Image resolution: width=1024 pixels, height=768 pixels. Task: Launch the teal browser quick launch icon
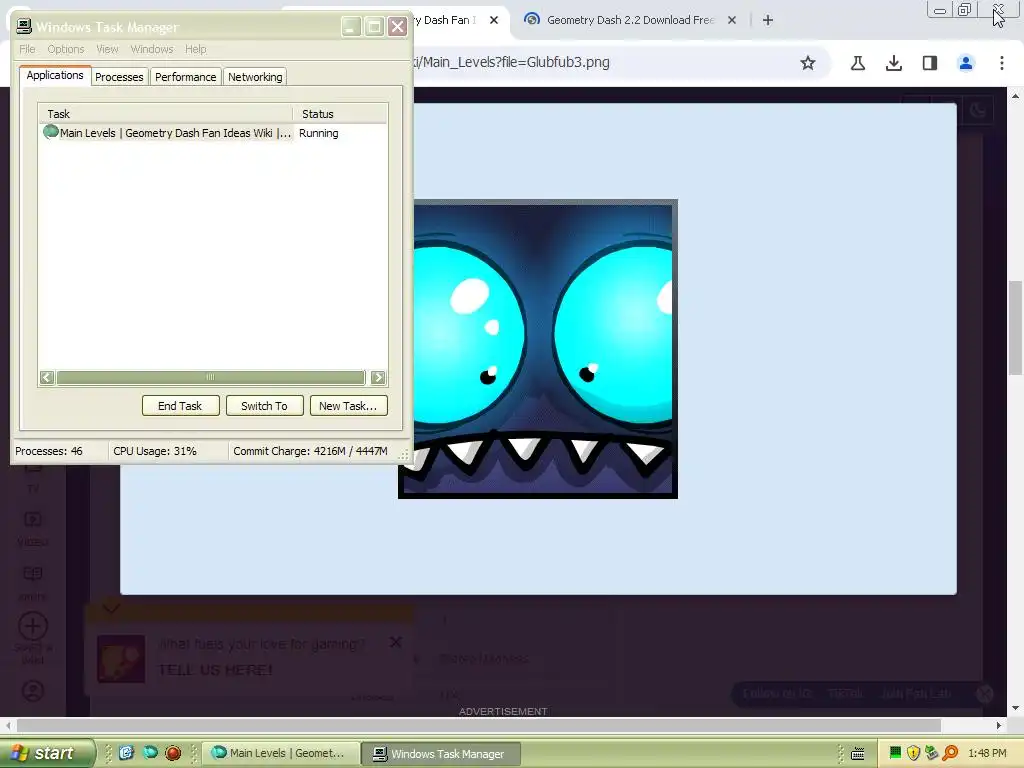150,753
